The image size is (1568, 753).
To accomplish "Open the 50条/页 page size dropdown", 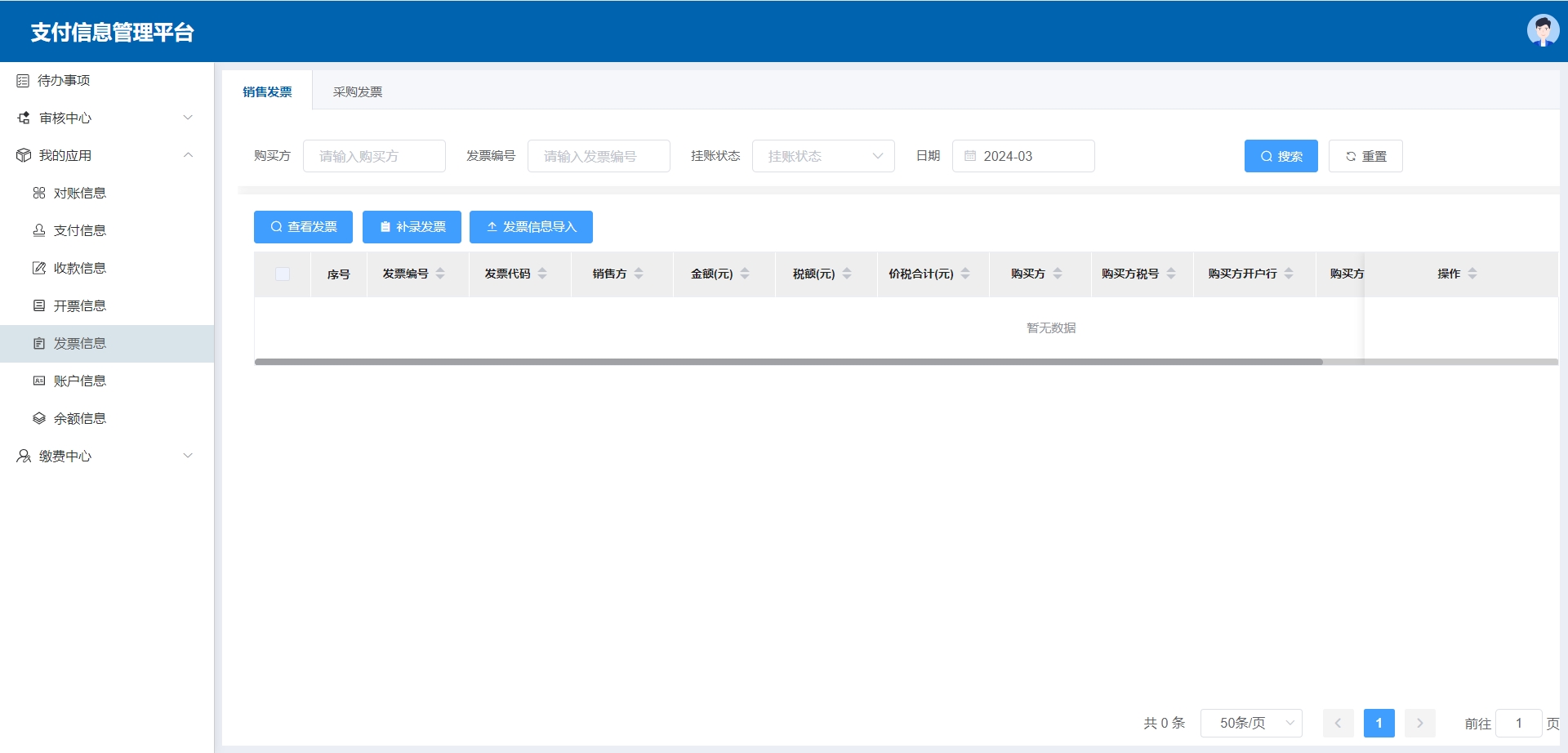I will (1251, 724).
